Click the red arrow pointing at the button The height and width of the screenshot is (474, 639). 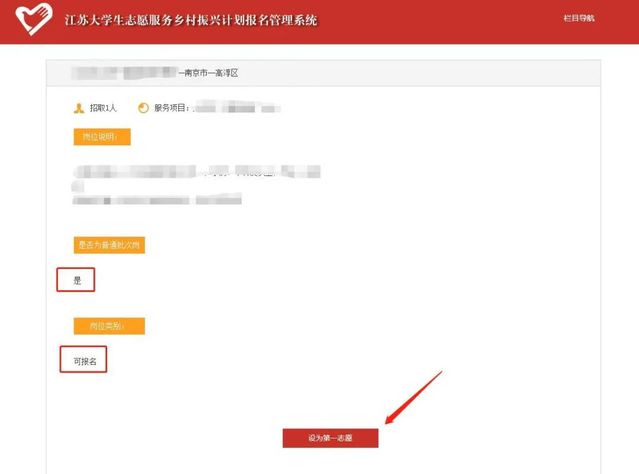411,400
